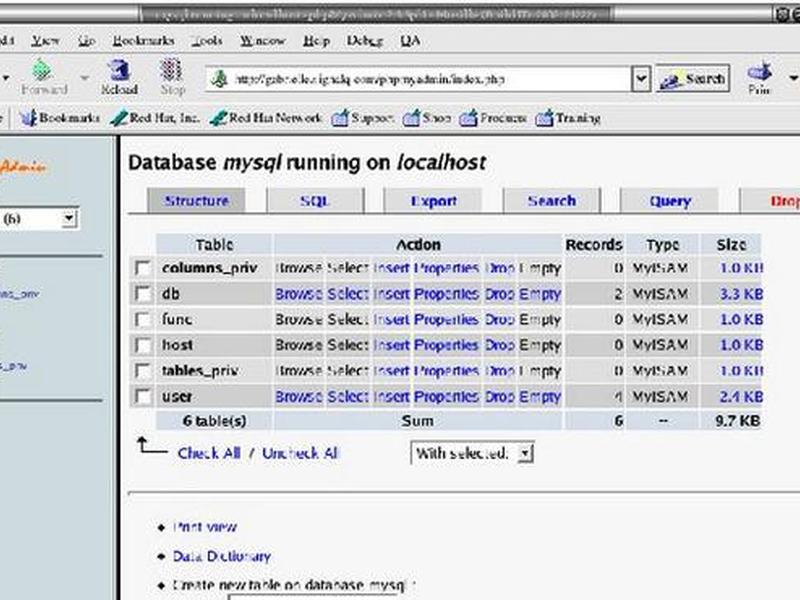Switch to the Export tab
800x600 pixels.
point(434,201)
